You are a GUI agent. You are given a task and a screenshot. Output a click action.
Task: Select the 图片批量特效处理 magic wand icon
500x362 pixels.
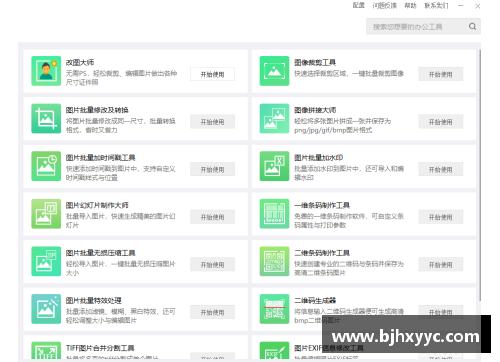tap(46, 309)
